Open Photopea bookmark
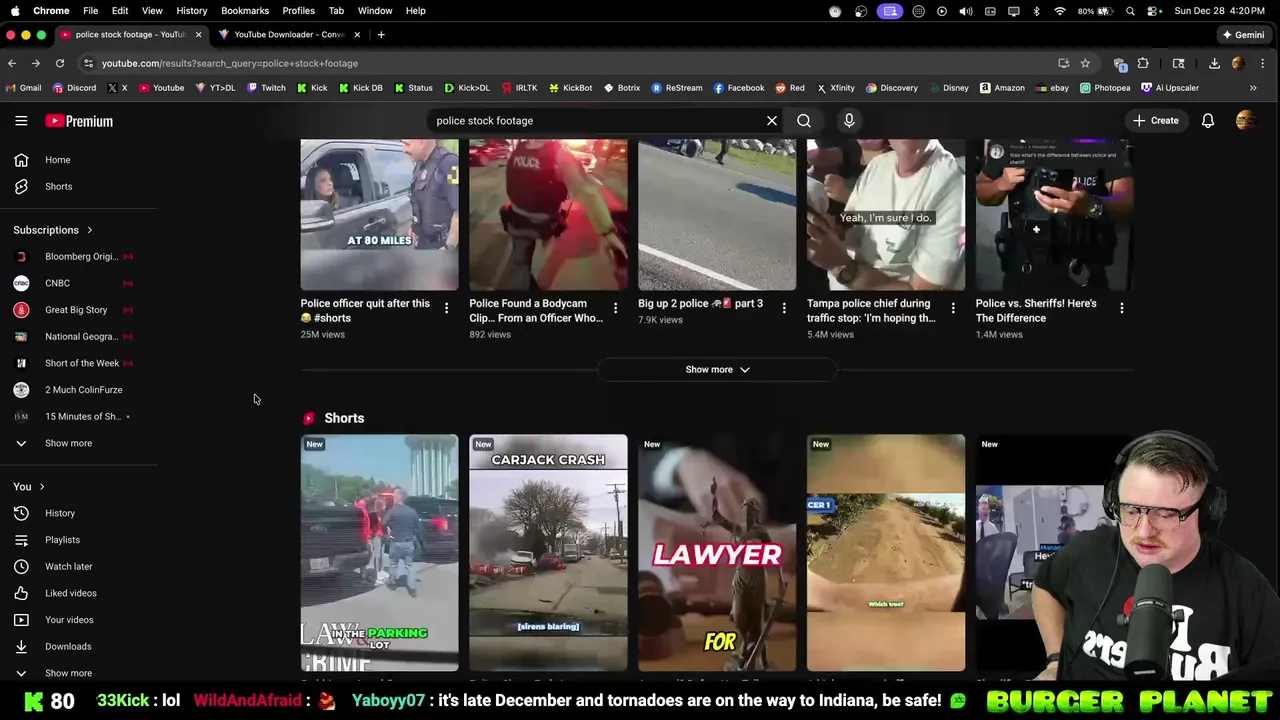 (x=1105, y=88)
